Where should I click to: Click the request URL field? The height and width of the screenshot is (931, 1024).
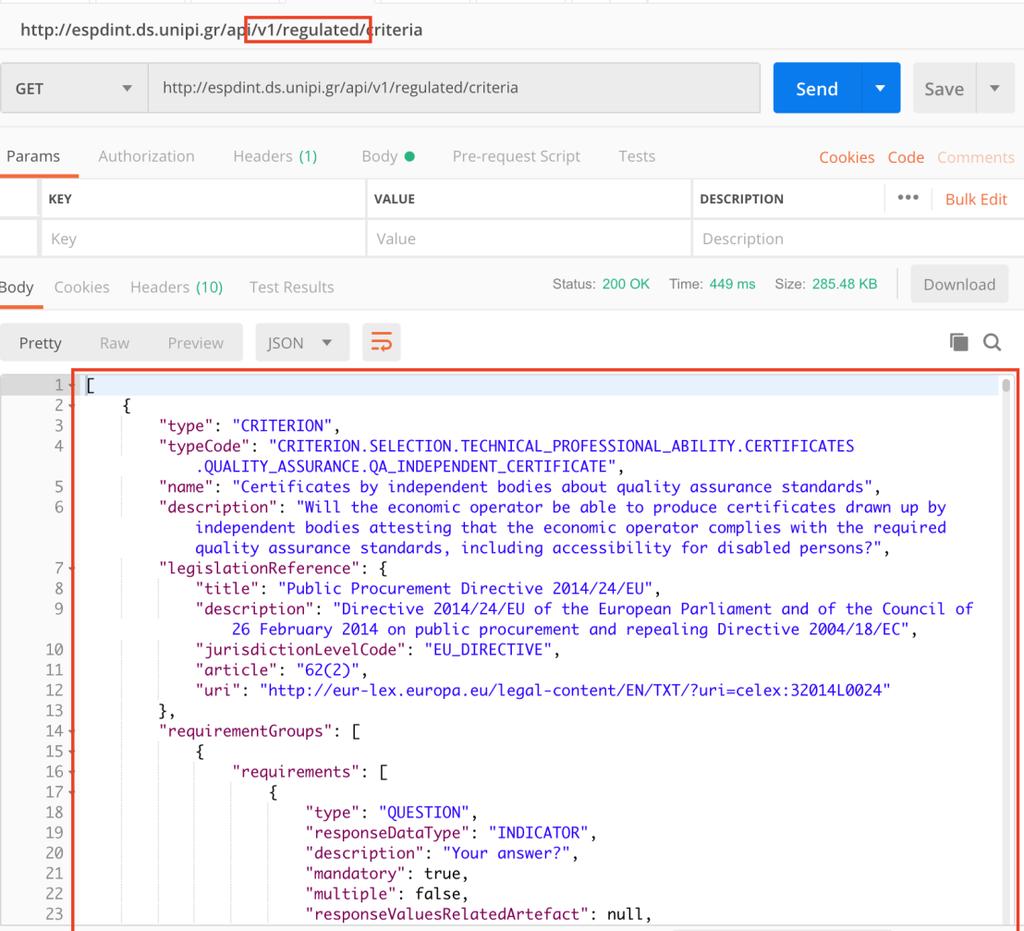[x=455, y=88]
